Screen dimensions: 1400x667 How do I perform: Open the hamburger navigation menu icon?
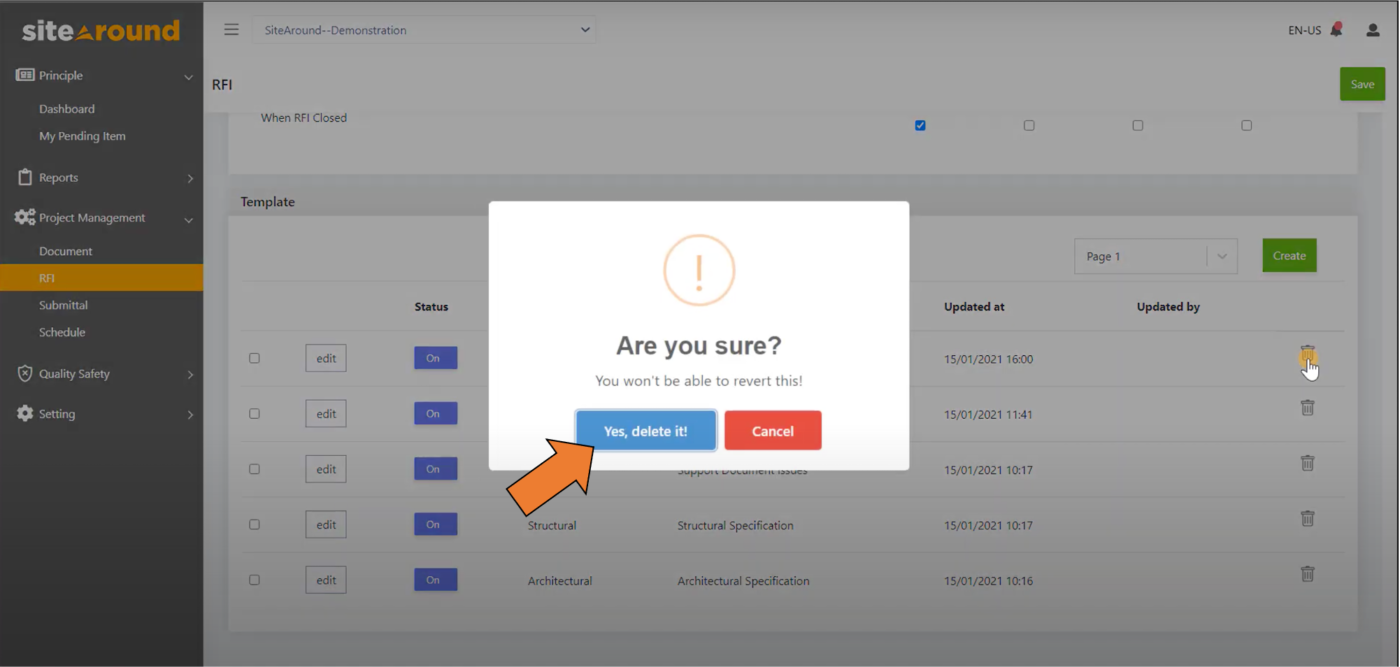(x=231, y=29)
